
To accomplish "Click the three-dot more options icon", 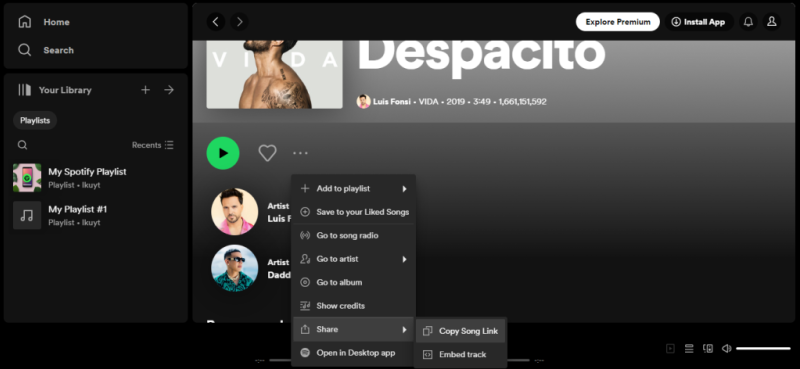I will point(301,153).
